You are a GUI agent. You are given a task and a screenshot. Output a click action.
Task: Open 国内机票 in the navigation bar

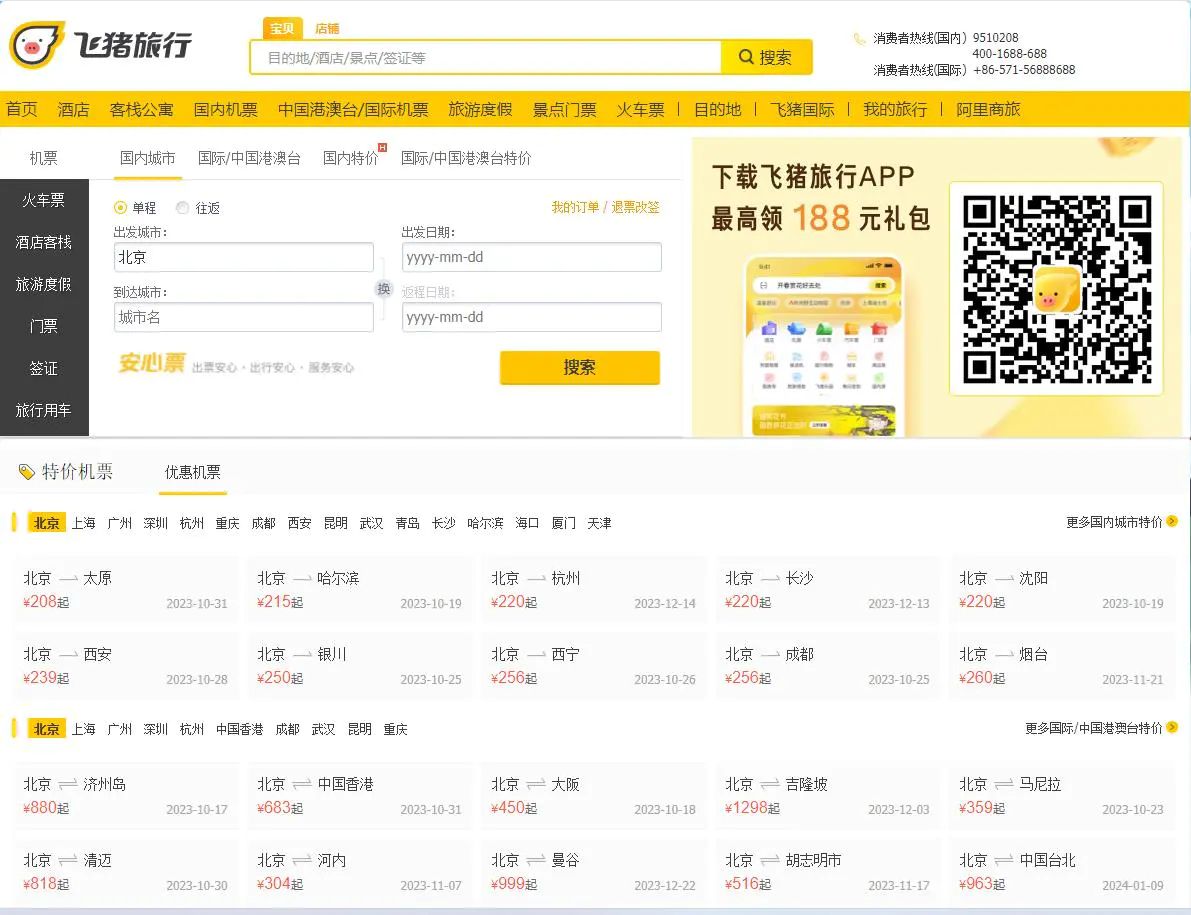[x=226, y=109]
